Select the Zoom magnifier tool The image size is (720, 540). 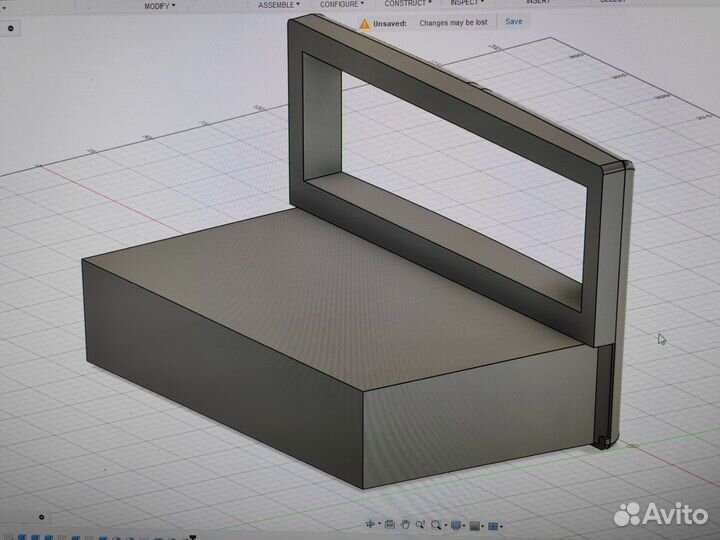420,524
